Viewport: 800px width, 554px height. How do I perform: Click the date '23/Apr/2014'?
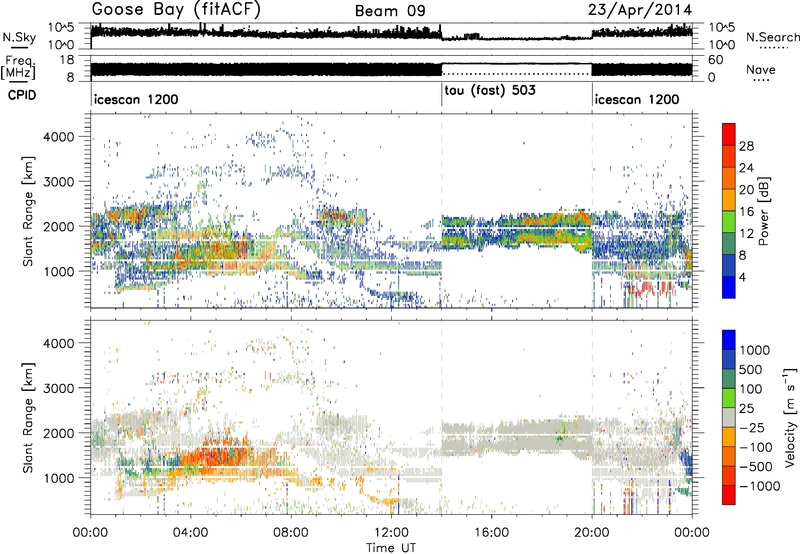640,10
